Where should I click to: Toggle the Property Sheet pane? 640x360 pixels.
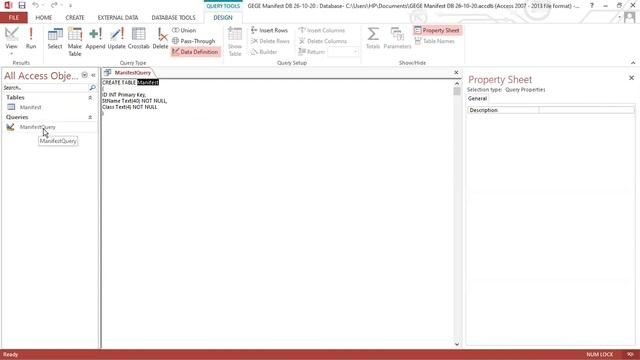tap(437, 30)
